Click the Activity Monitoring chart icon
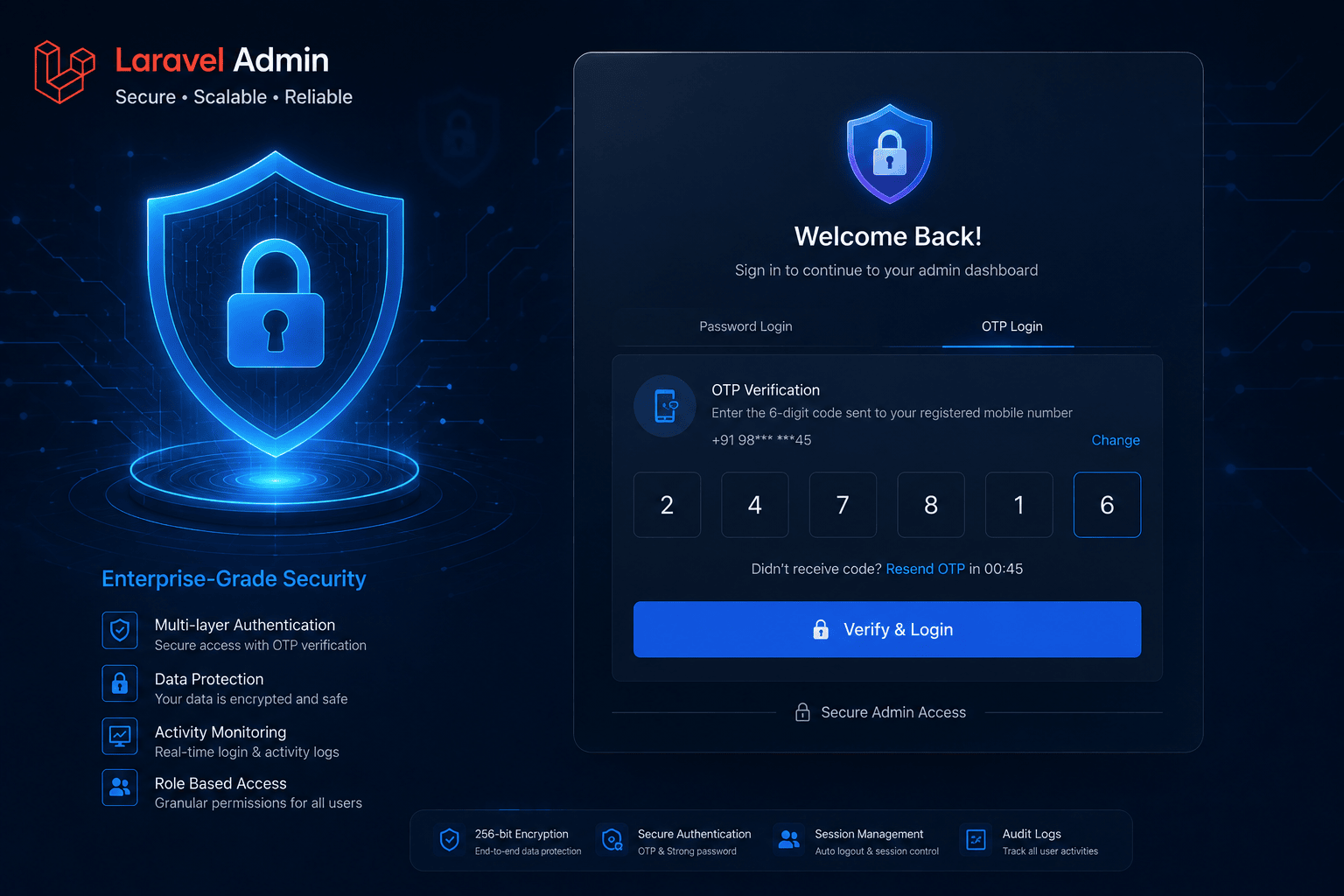Screen dimensions: 1344x896 click(x=120, y=737)
